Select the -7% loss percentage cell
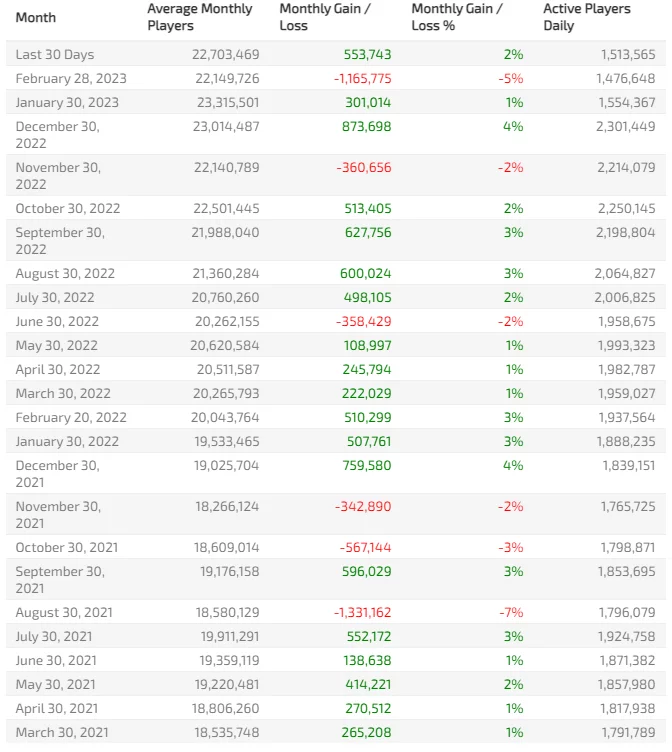This screenshot has height=752, width=672. pos(513,613)
